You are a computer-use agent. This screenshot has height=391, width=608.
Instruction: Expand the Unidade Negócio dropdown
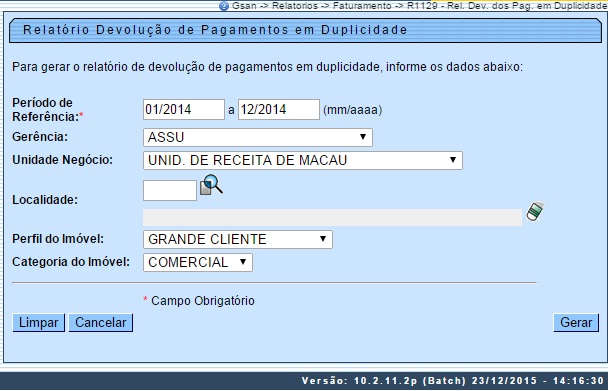pyautogui.click(x=303, y=160)
